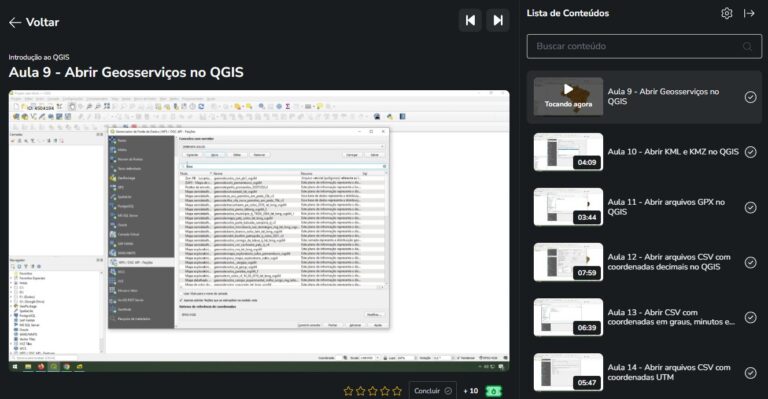Click File Explorer icon on video taskbar
The image size is (768, 399).
pos(28,366)
